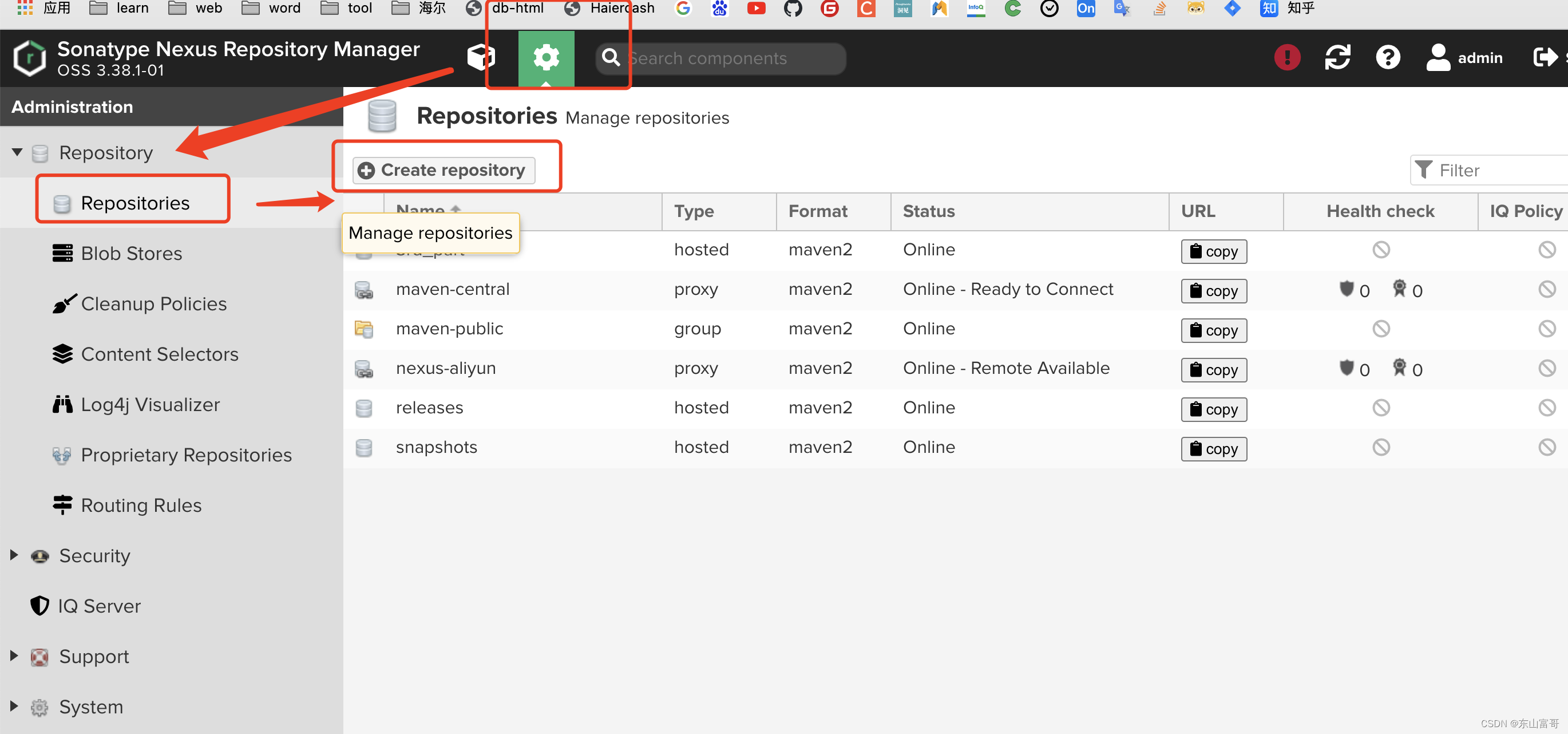The image size is (1568, 734).
Task: Click the warning/alert red circle icon
Action: (x=1287, y=58)
